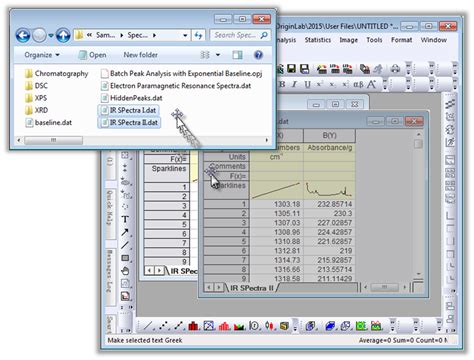
Task: Expand the Spec... breadcrumb arrow
Action: click(x=154, y=35)
